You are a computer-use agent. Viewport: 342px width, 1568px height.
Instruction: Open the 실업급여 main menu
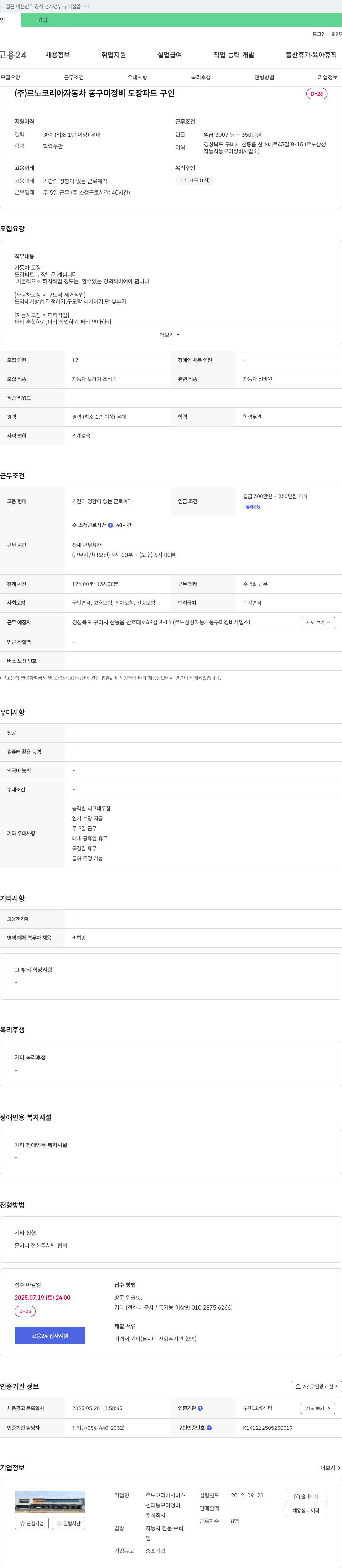coord(170,55)
